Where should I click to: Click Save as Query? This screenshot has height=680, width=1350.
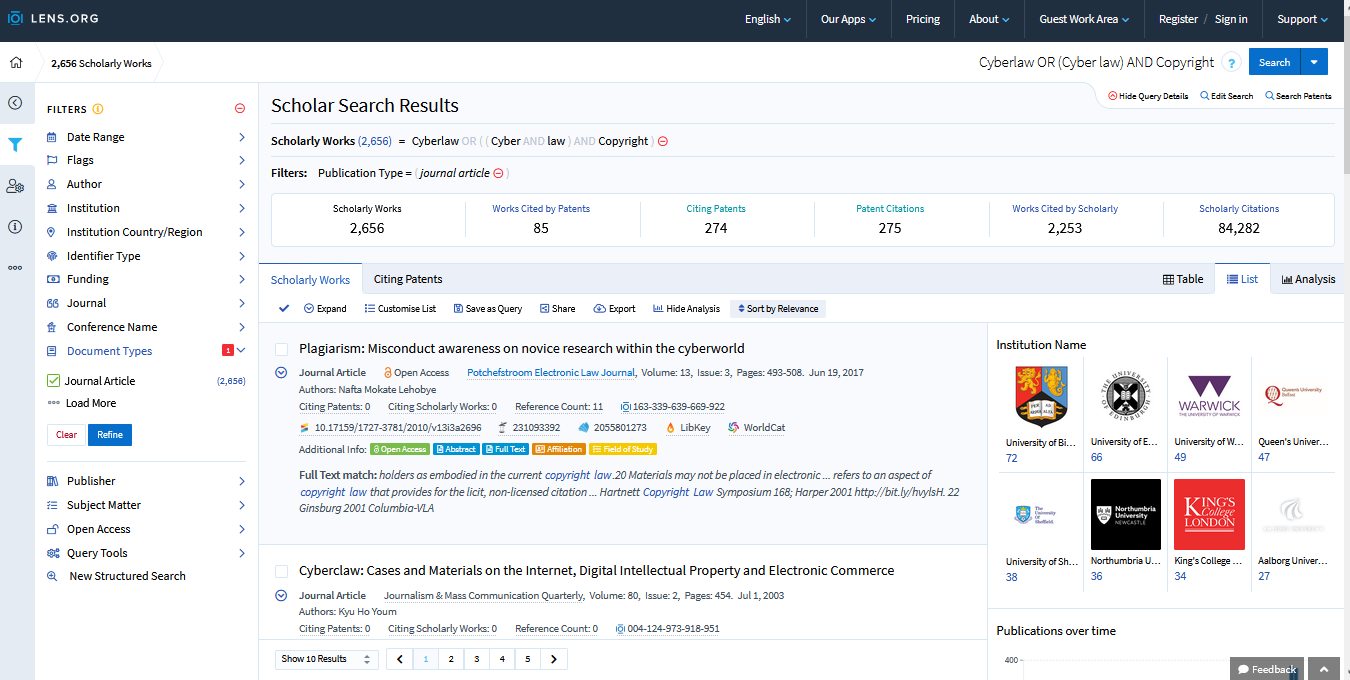tap(488, 308)
